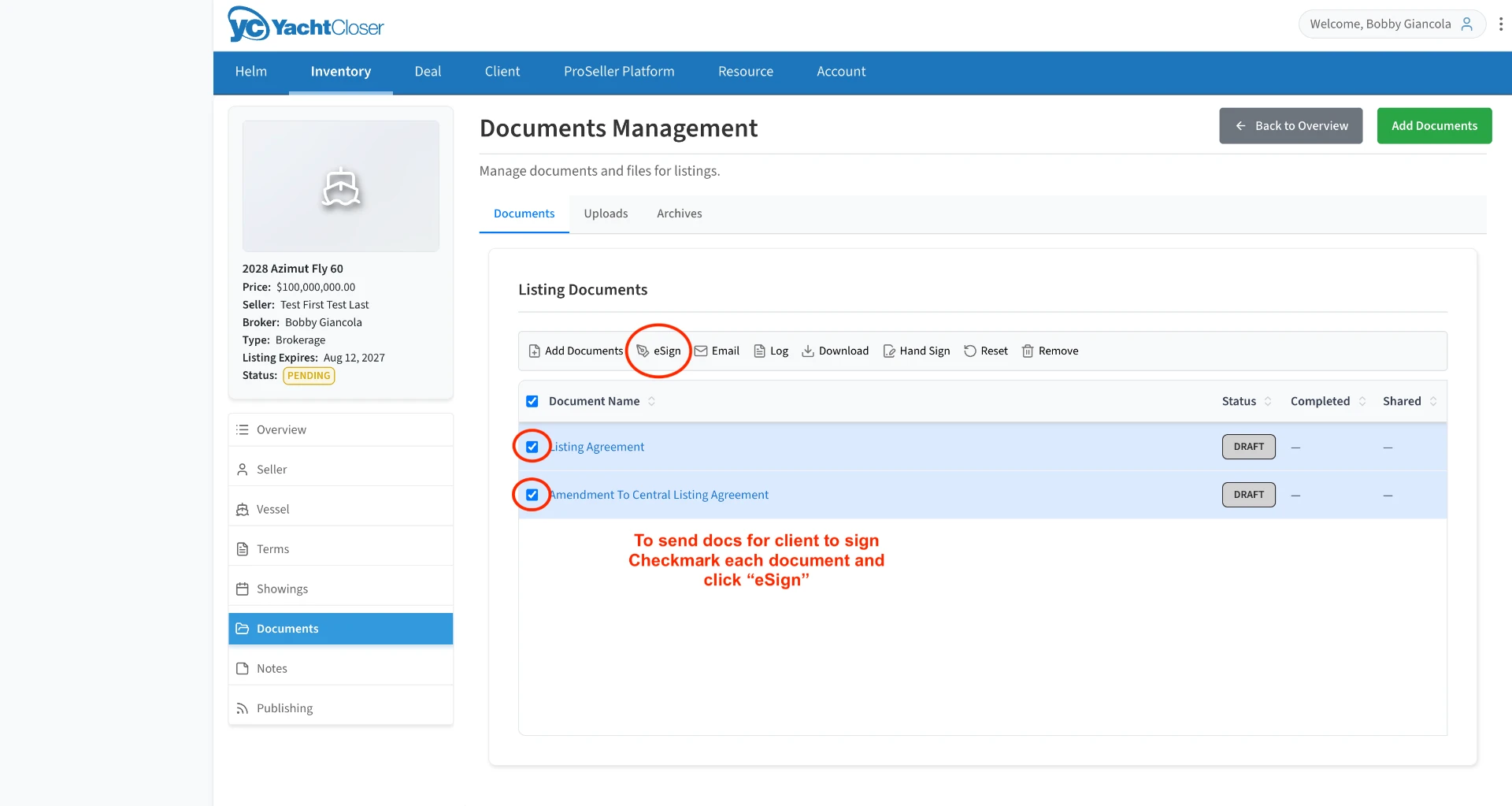
Task: Click the Vessel boat icon in sidebar
Action: [x=243, y=509]
